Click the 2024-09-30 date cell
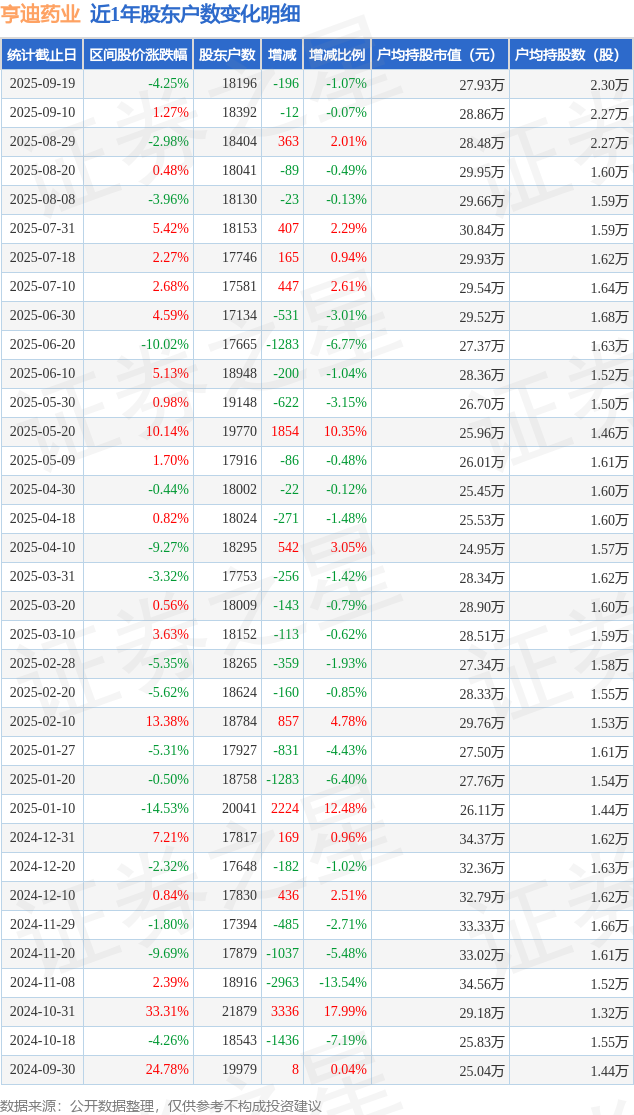The width and height of the screenshot is (634, 1115). [x=42, y=1070]
